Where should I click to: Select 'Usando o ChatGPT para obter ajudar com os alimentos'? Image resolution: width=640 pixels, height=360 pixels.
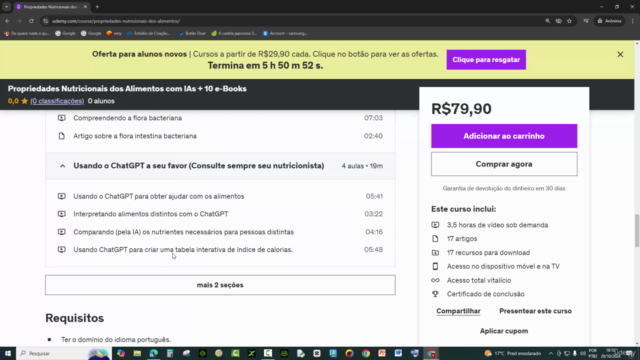pos(159,196)
